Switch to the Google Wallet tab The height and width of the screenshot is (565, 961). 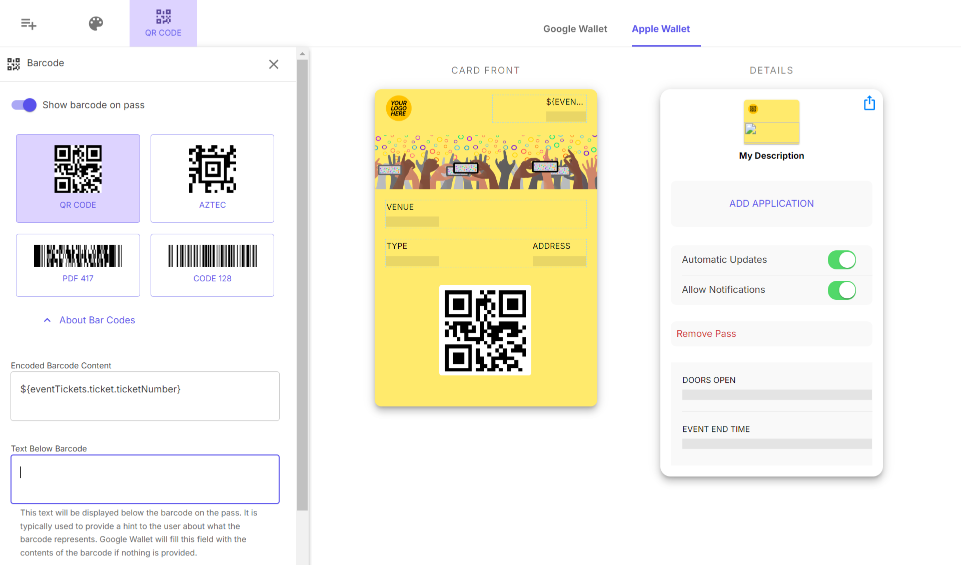point(575,29)
